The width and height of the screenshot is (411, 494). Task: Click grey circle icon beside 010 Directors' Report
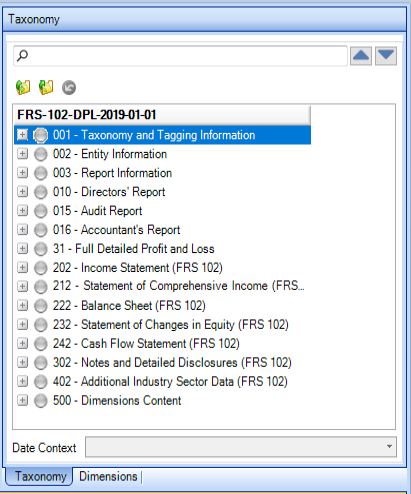pos(41,192)
